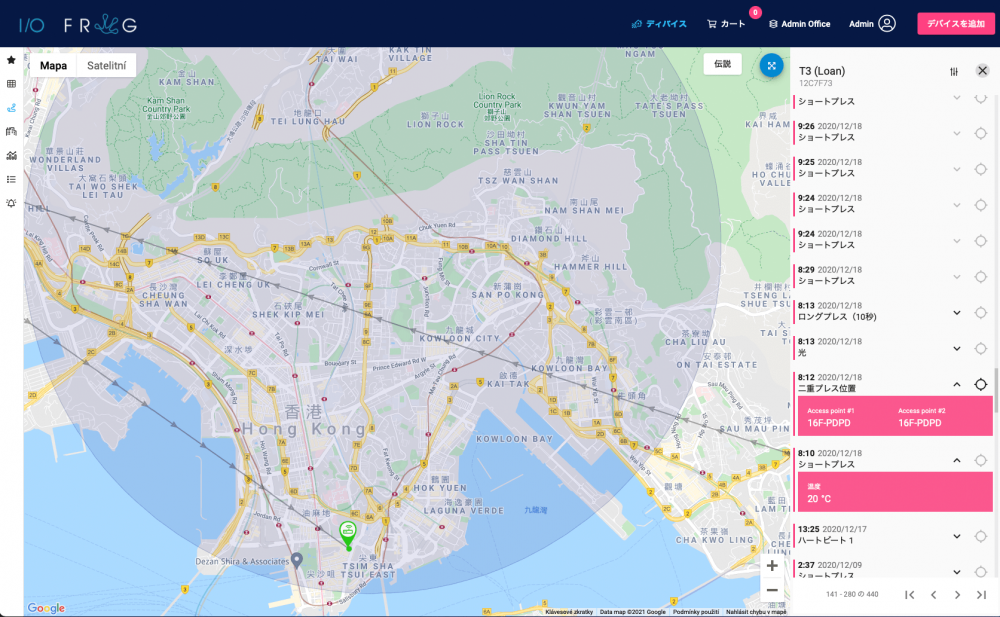The height and width of the screenshot is (617, 1000).
Task: Open the ディバイス menu
Action: click(x=659, y=24)
